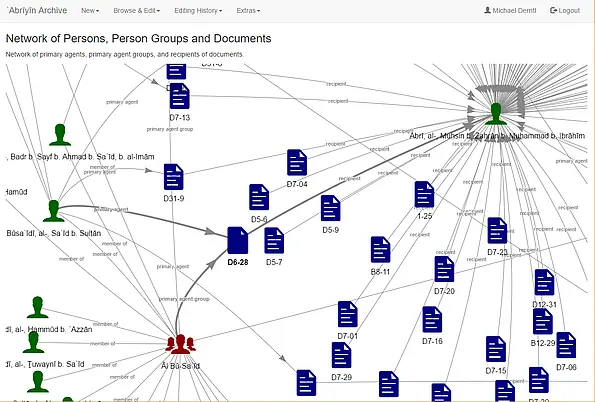Expand the Extras menu
Viewport: 595px width, 402px height.
[248, 11]
